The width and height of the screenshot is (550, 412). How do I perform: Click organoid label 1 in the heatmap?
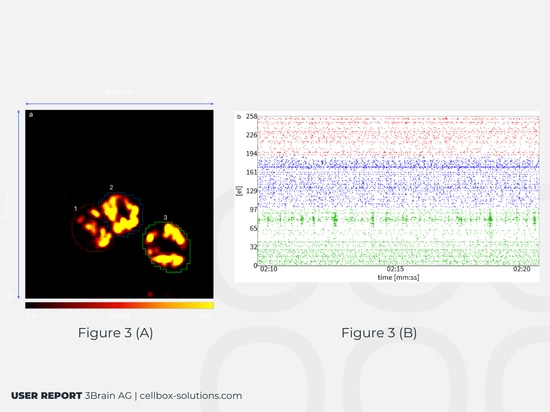[76, 209]
